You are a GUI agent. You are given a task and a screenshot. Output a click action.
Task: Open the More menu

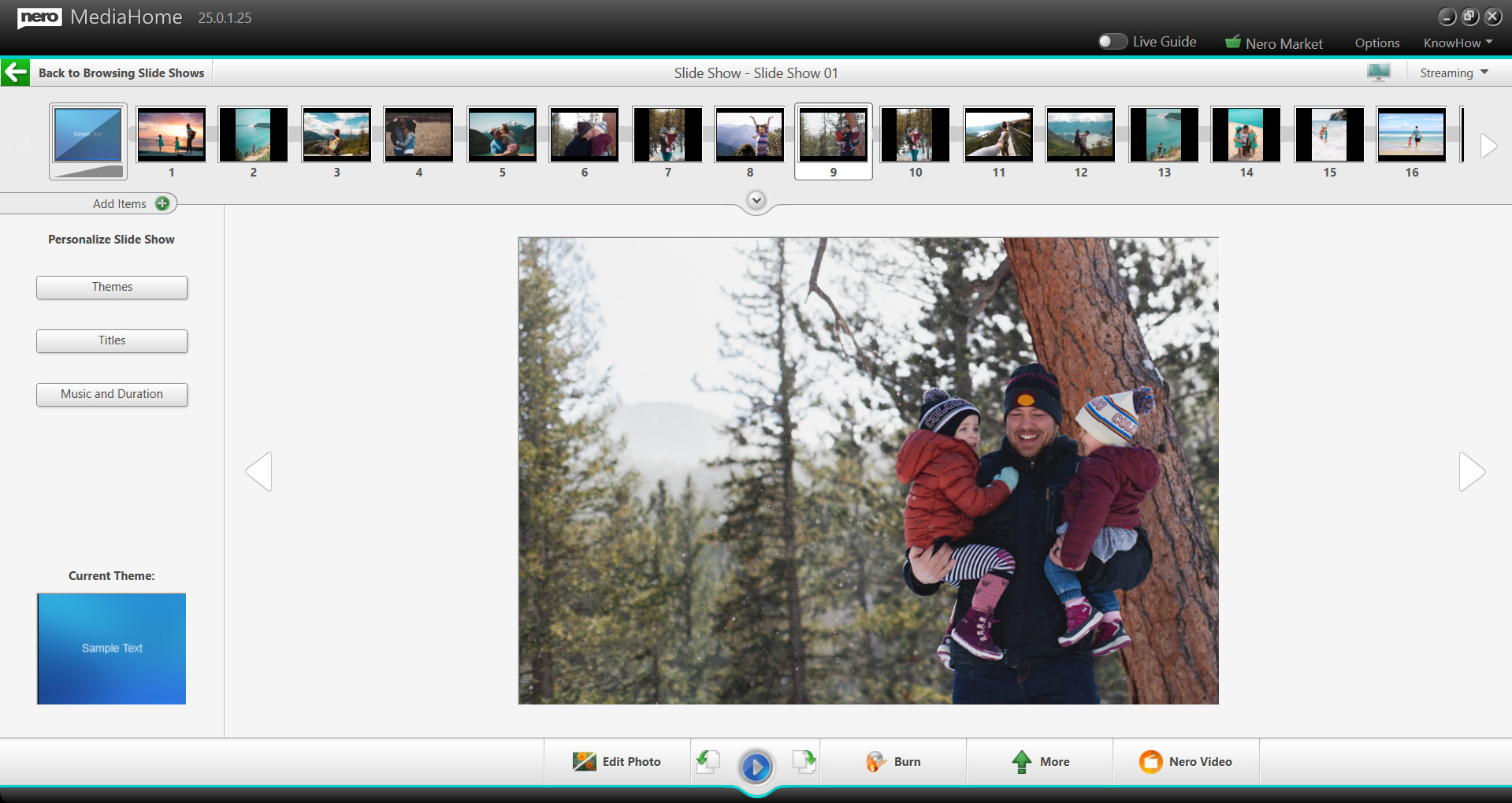pyautogui.click(x=1040, y=761)
